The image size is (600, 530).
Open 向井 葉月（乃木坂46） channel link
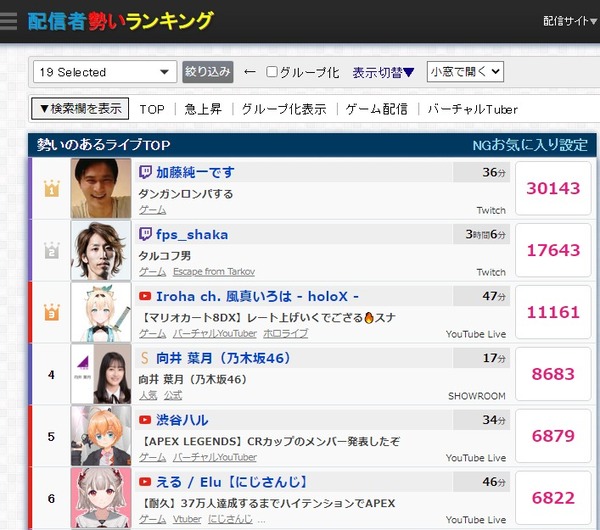pyautogui.click(x=223, y=358)
